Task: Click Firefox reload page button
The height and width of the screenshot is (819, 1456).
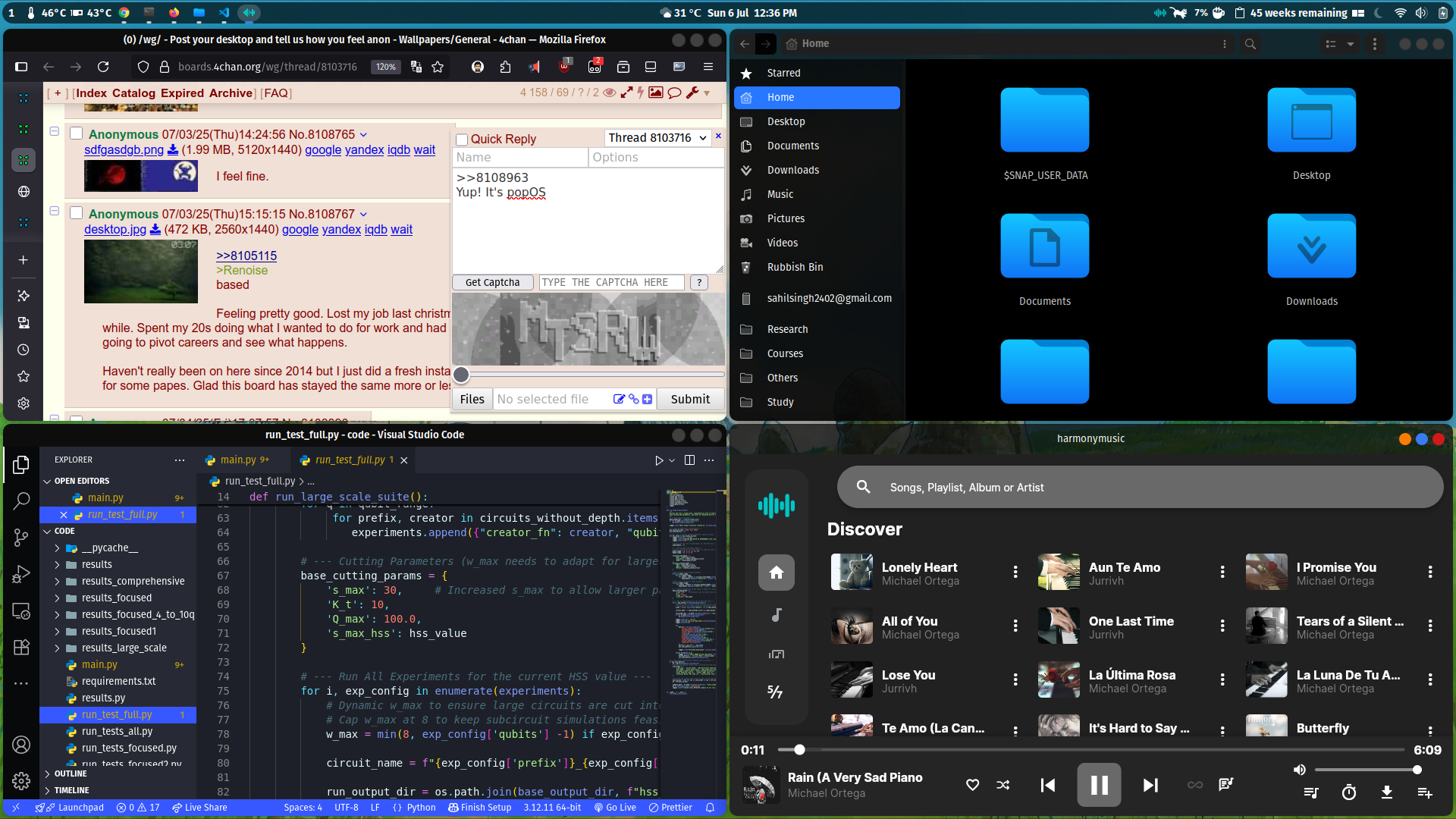Action: pos(103,67)
